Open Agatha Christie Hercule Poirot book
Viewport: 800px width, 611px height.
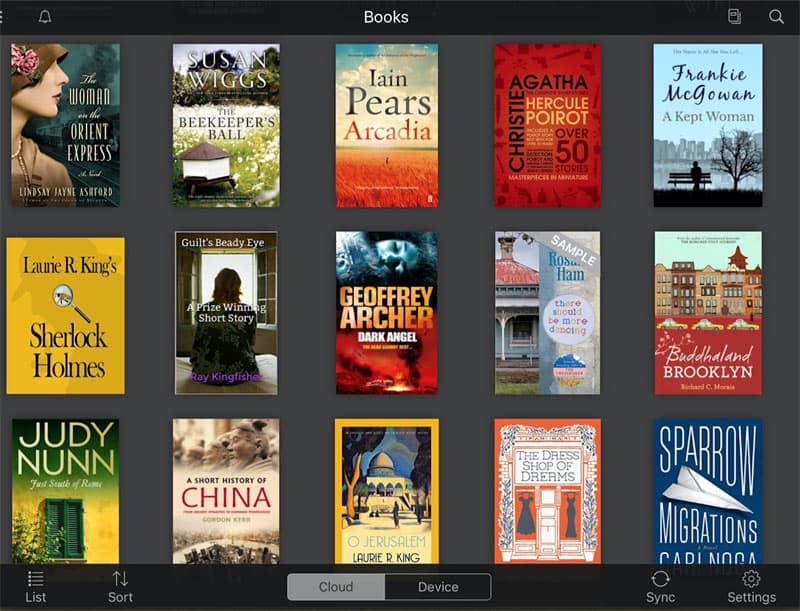[x=547, y=125]
